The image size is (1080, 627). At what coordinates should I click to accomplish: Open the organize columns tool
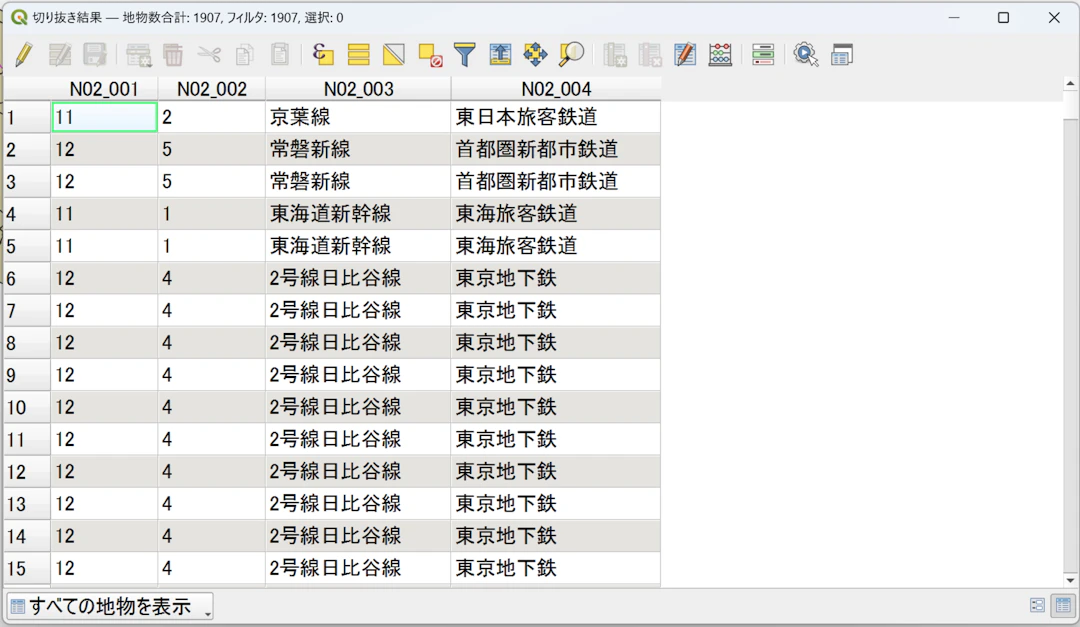click(685, 54)
